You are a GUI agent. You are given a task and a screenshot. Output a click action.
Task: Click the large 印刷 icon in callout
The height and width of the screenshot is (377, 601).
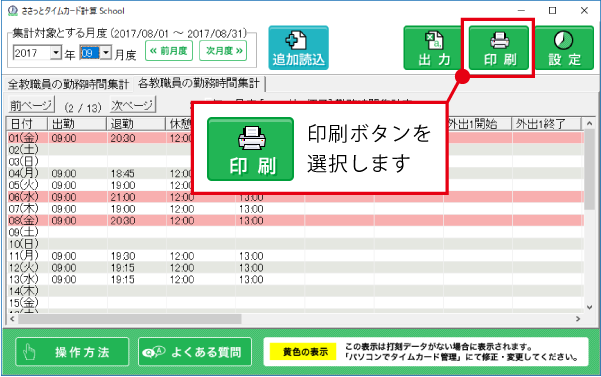click(x=251, y=149)
